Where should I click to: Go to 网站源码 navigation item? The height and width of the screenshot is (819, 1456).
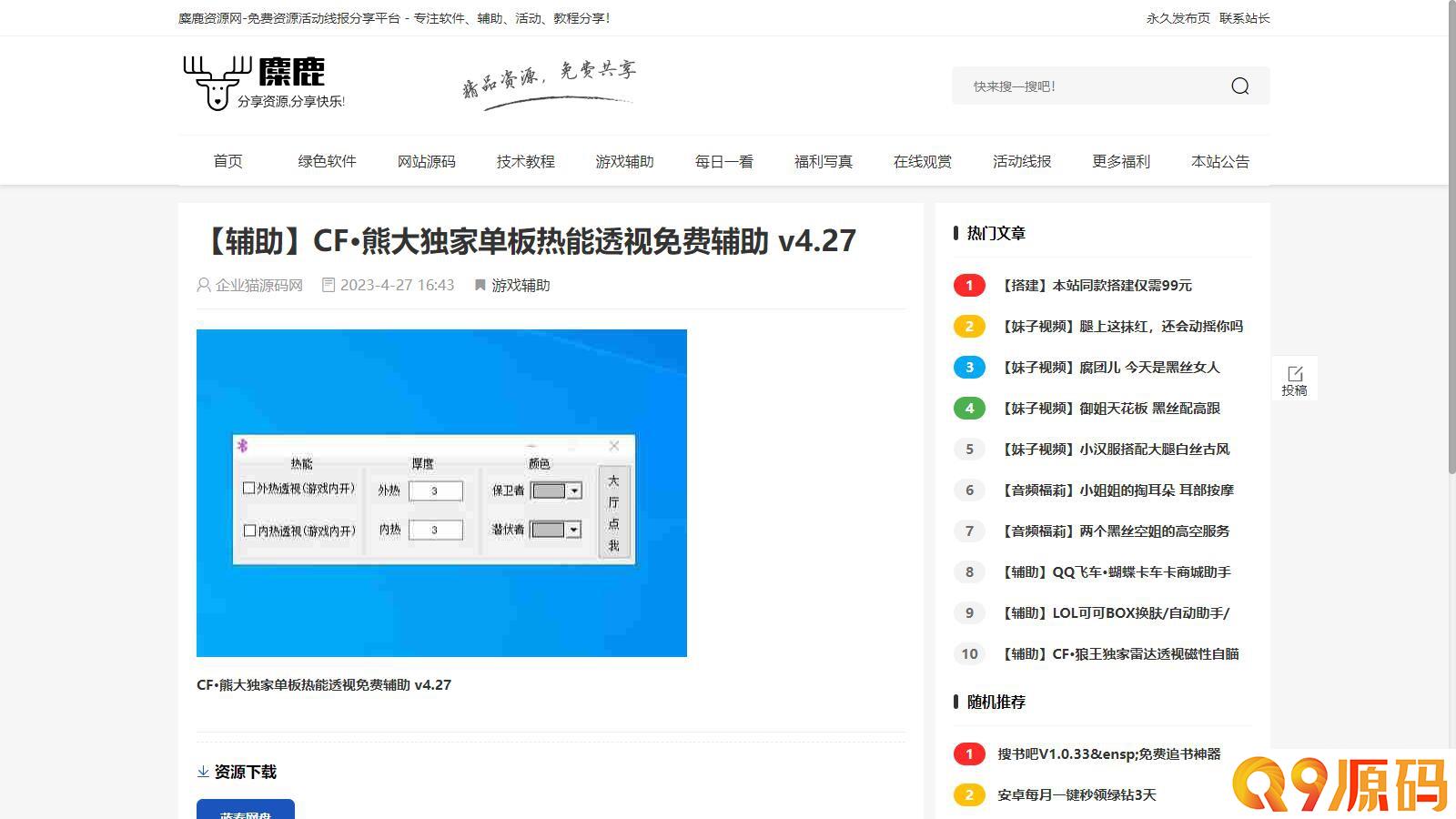pyautogui.click(x=426, y=161)
